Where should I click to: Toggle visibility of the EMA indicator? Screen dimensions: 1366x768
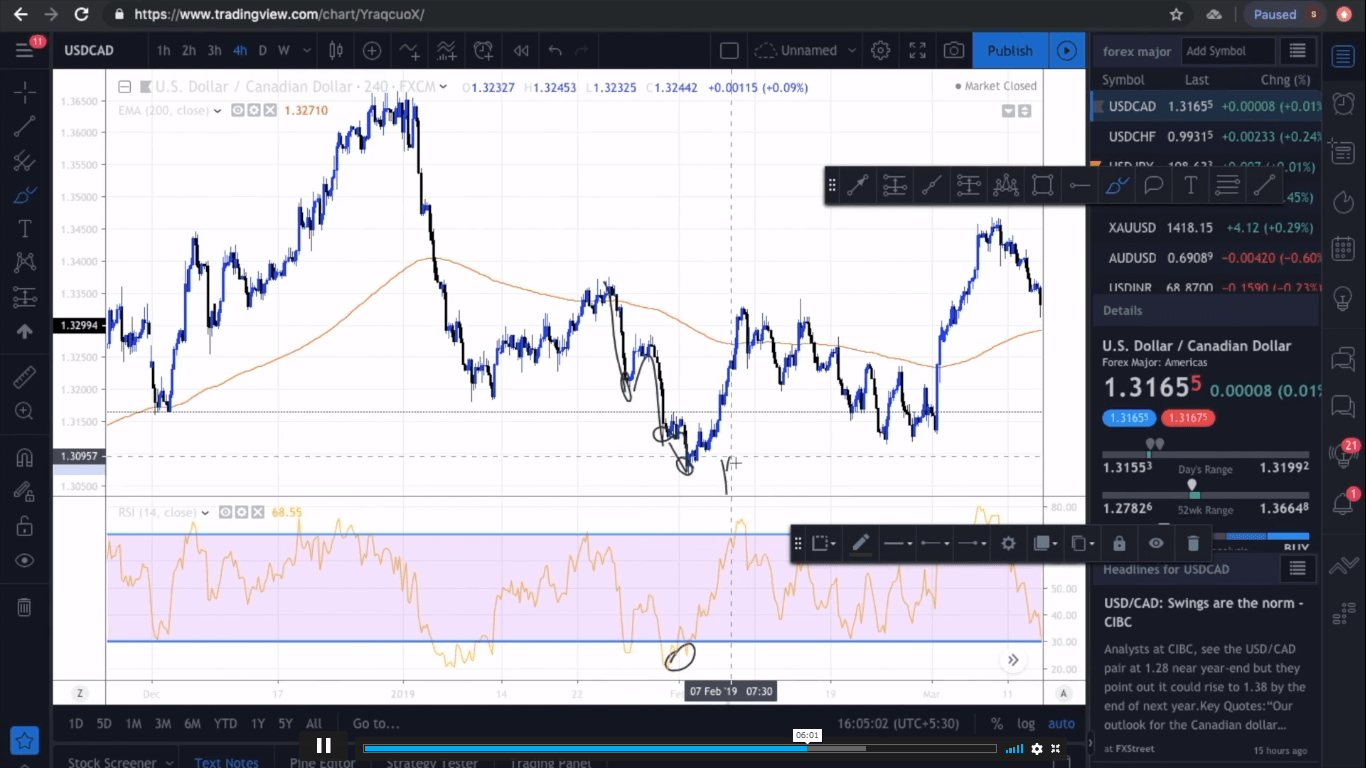(238, 110)
